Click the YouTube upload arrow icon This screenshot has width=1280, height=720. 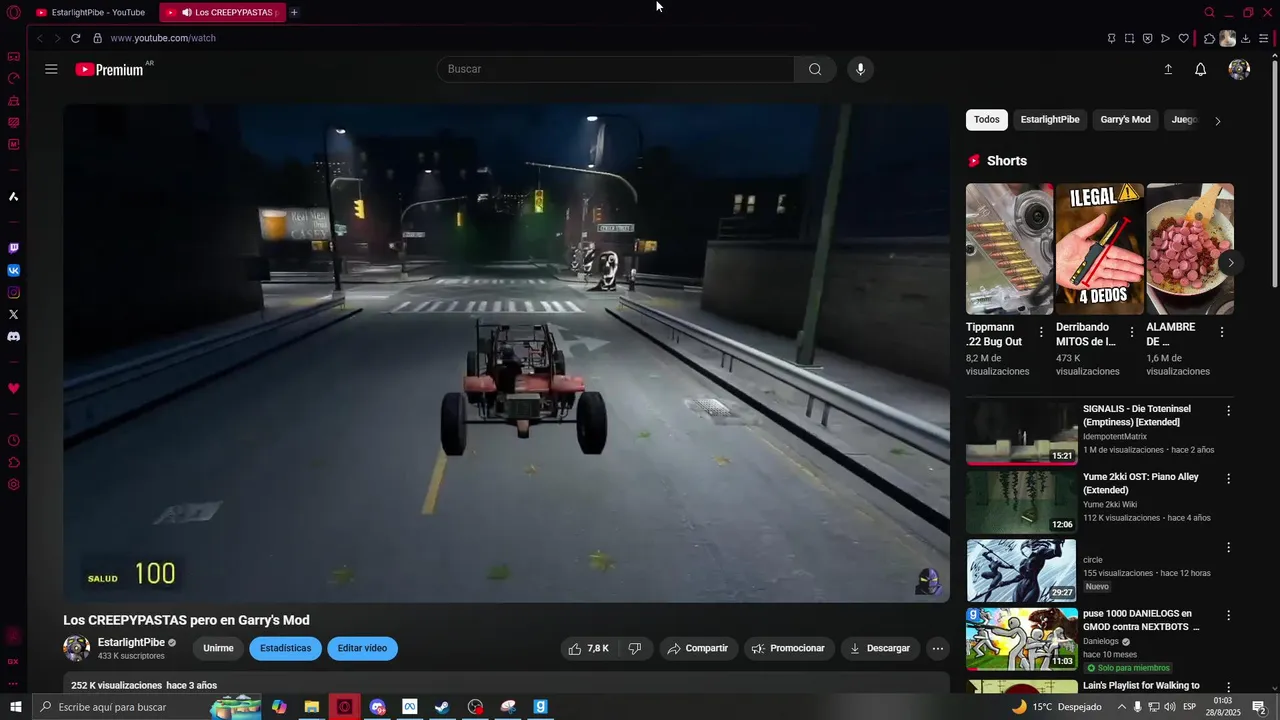pos(1168,69)
